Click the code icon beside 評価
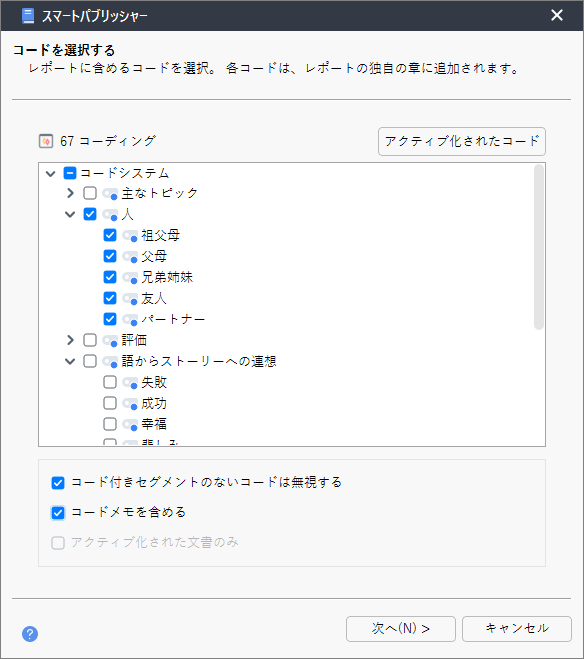584x659 pixels. point(110,340)
